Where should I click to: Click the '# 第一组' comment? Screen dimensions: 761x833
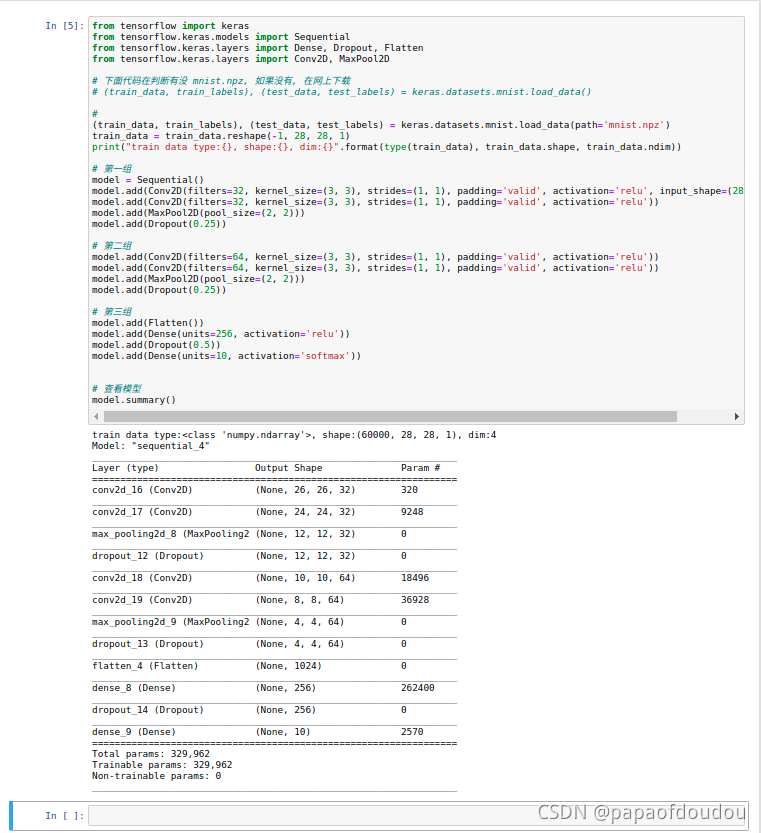112,169
